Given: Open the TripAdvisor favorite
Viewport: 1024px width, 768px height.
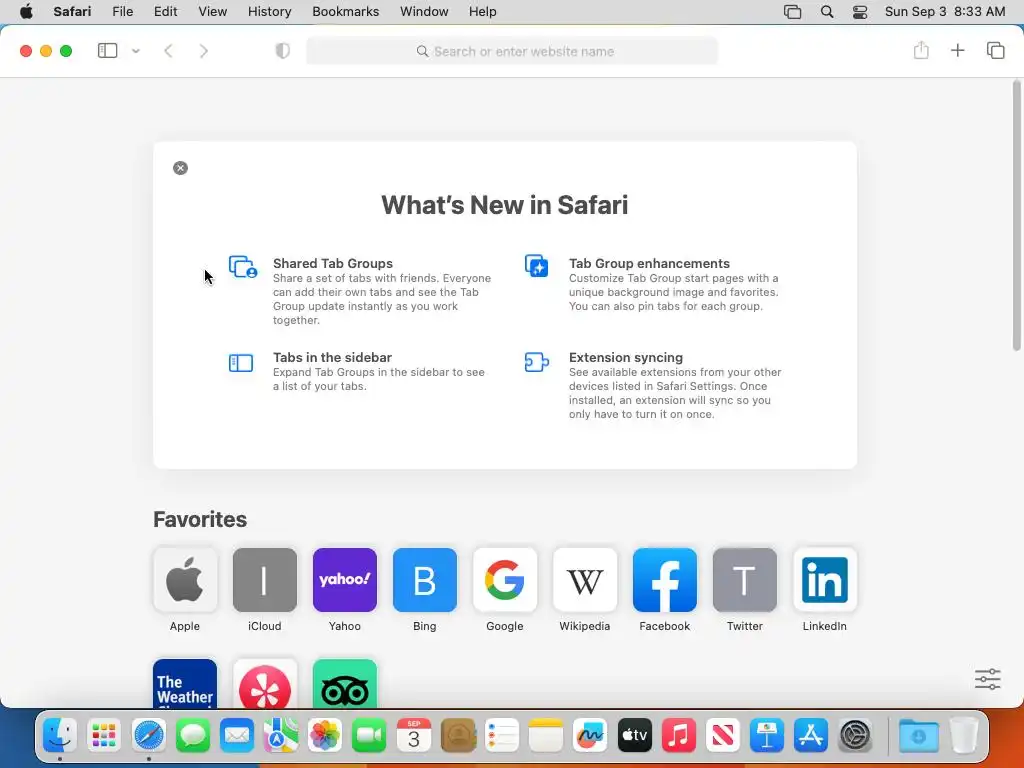Looking at the screenshot, I should 345,683.
